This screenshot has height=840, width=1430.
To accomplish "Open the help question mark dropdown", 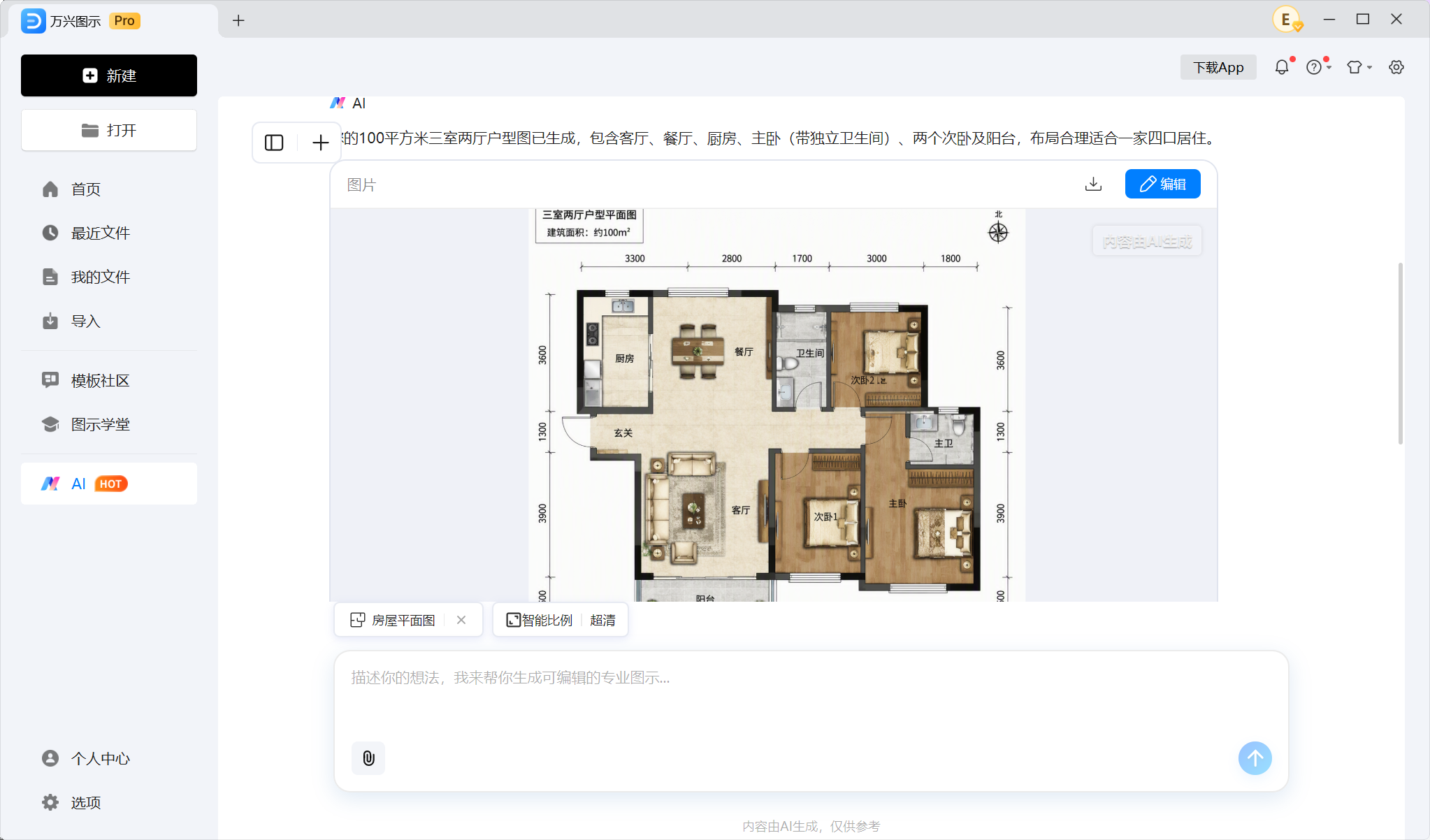I will [1318, 67].
